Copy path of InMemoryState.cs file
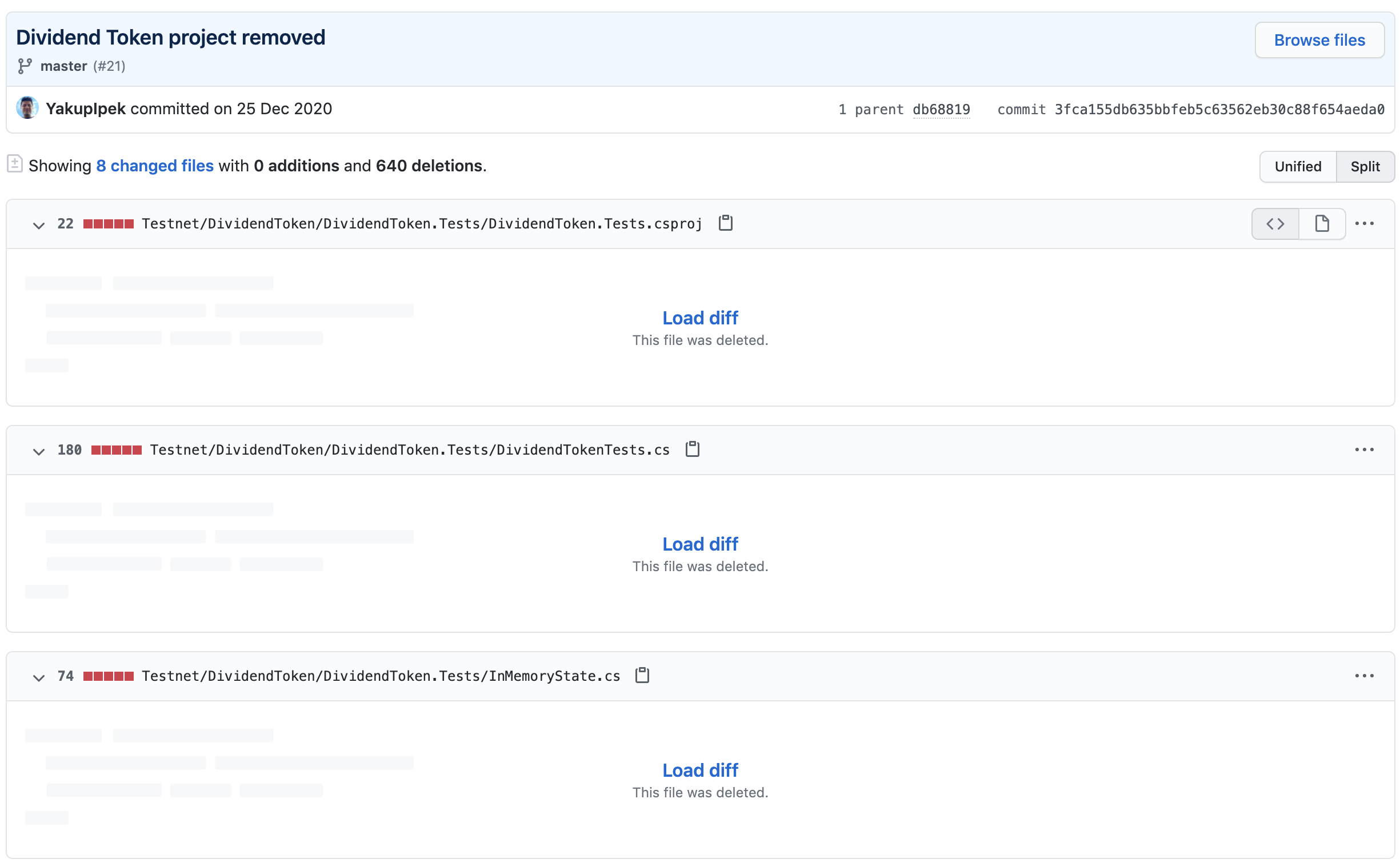Screen dimensions: 1400x867 click(642, 675)
